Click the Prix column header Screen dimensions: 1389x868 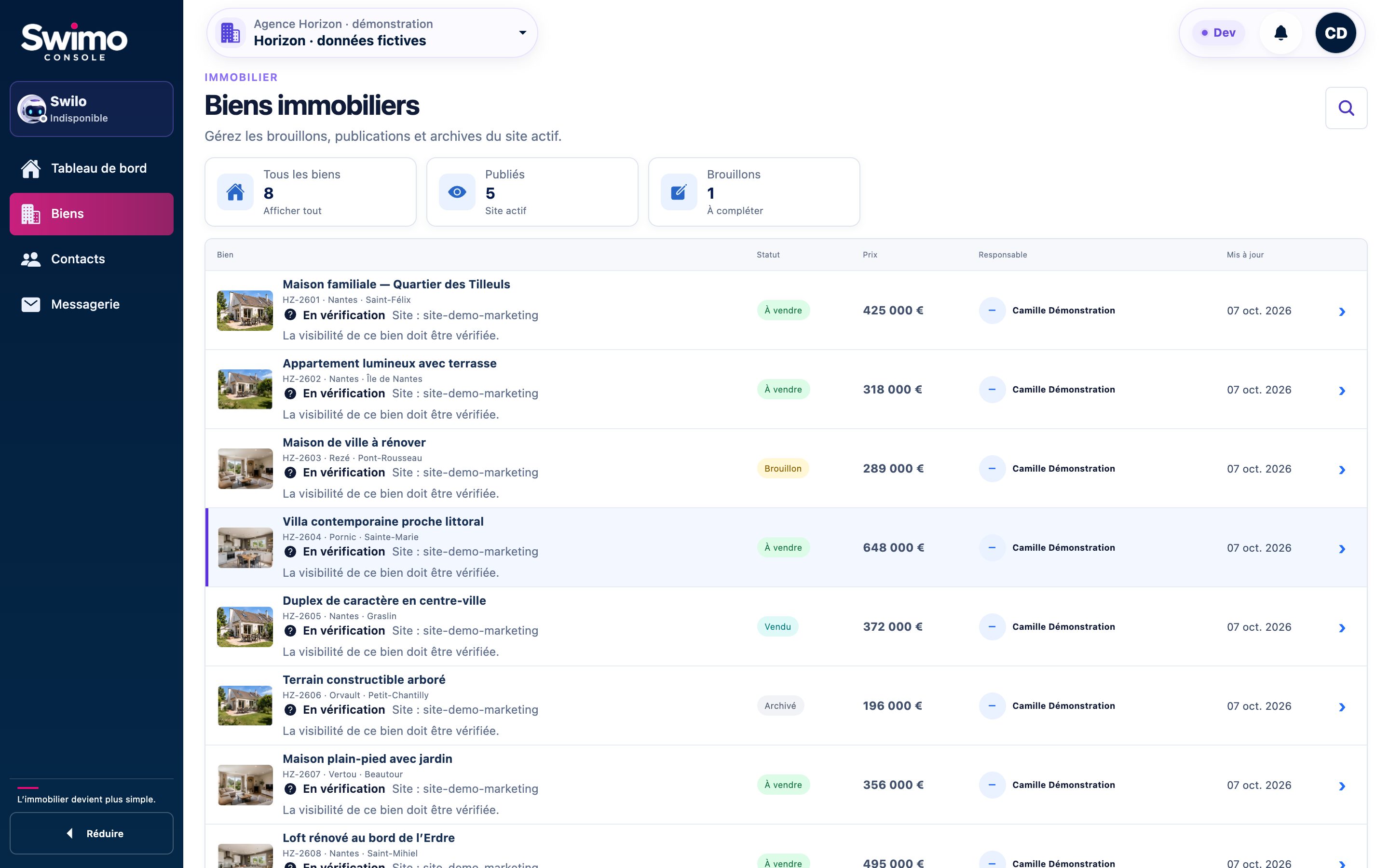870,255
